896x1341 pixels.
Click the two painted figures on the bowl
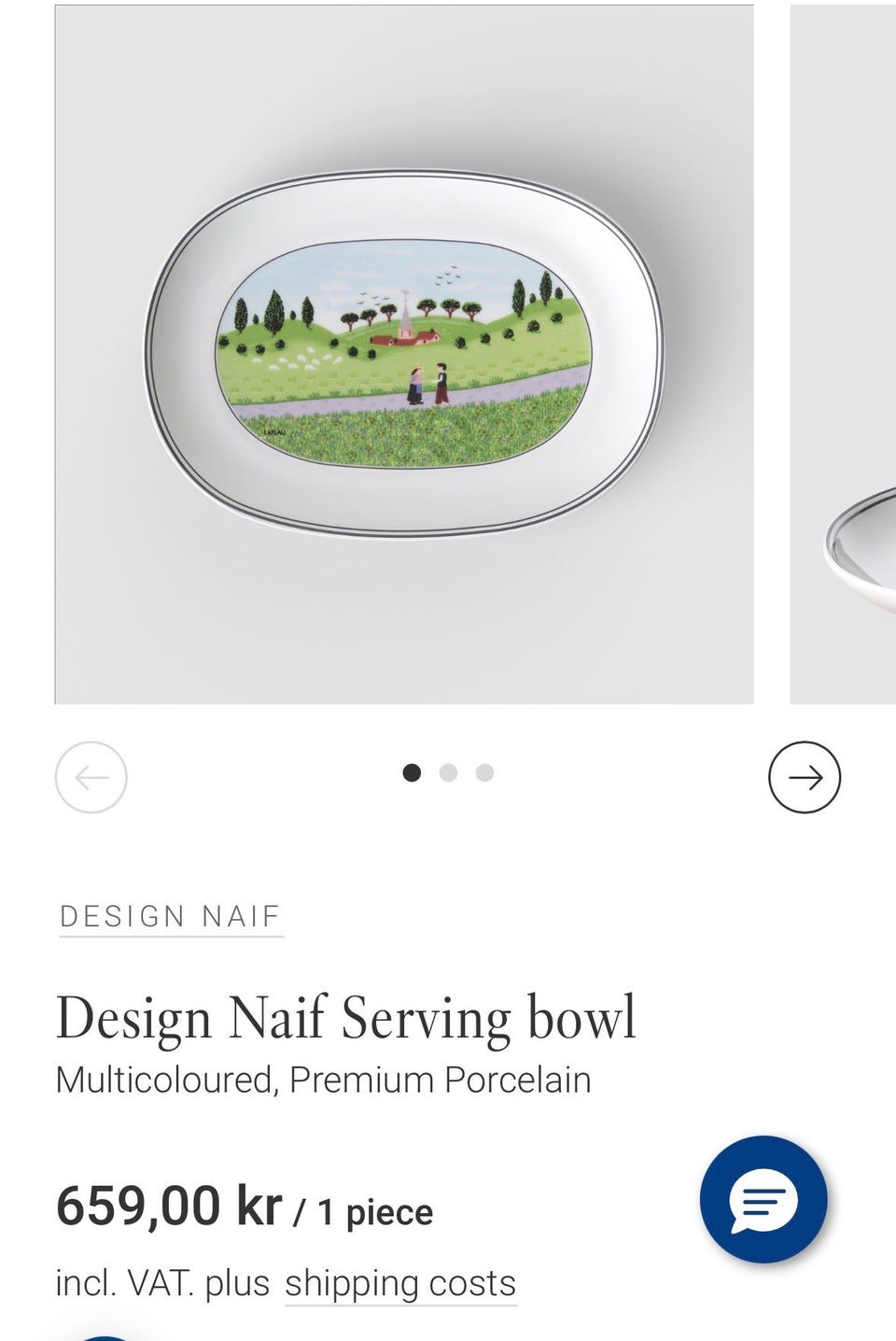click(428, 385)
